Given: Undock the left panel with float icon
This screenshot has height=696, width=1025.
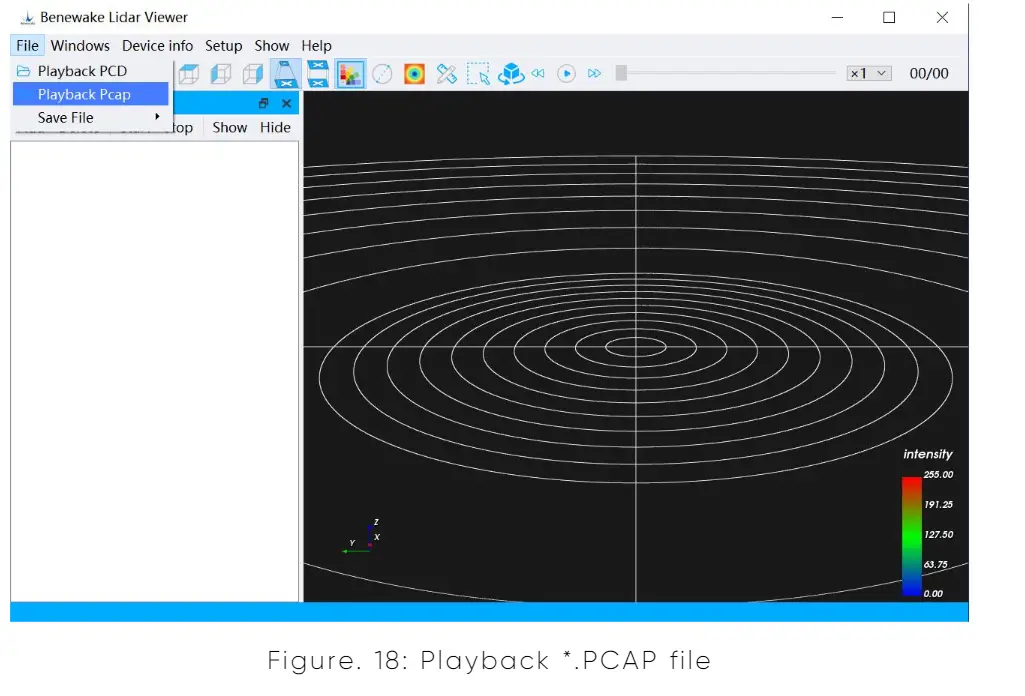Looking at the screenshot, I should pyautogui.click(x=263, y=103).
